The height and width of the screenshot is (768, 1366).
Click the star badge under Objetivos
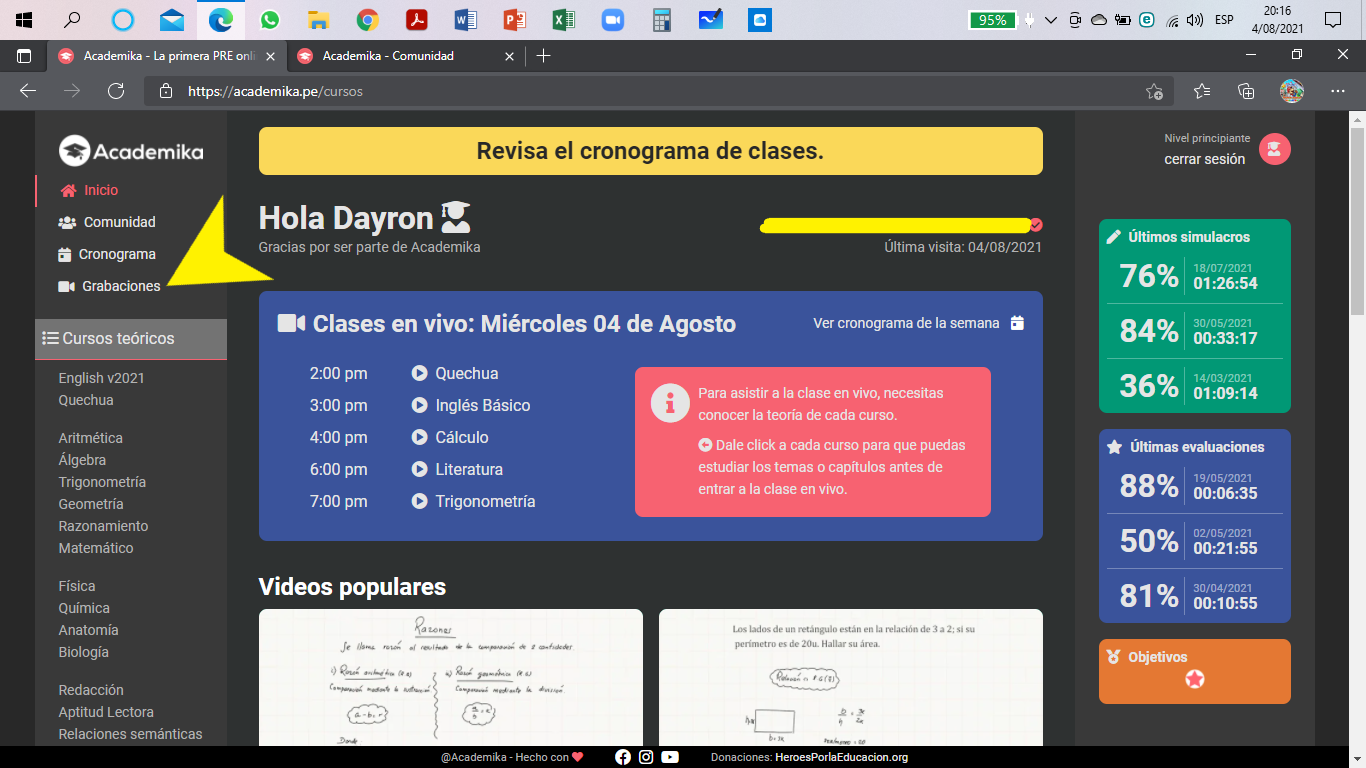(x=1195, y=679)
